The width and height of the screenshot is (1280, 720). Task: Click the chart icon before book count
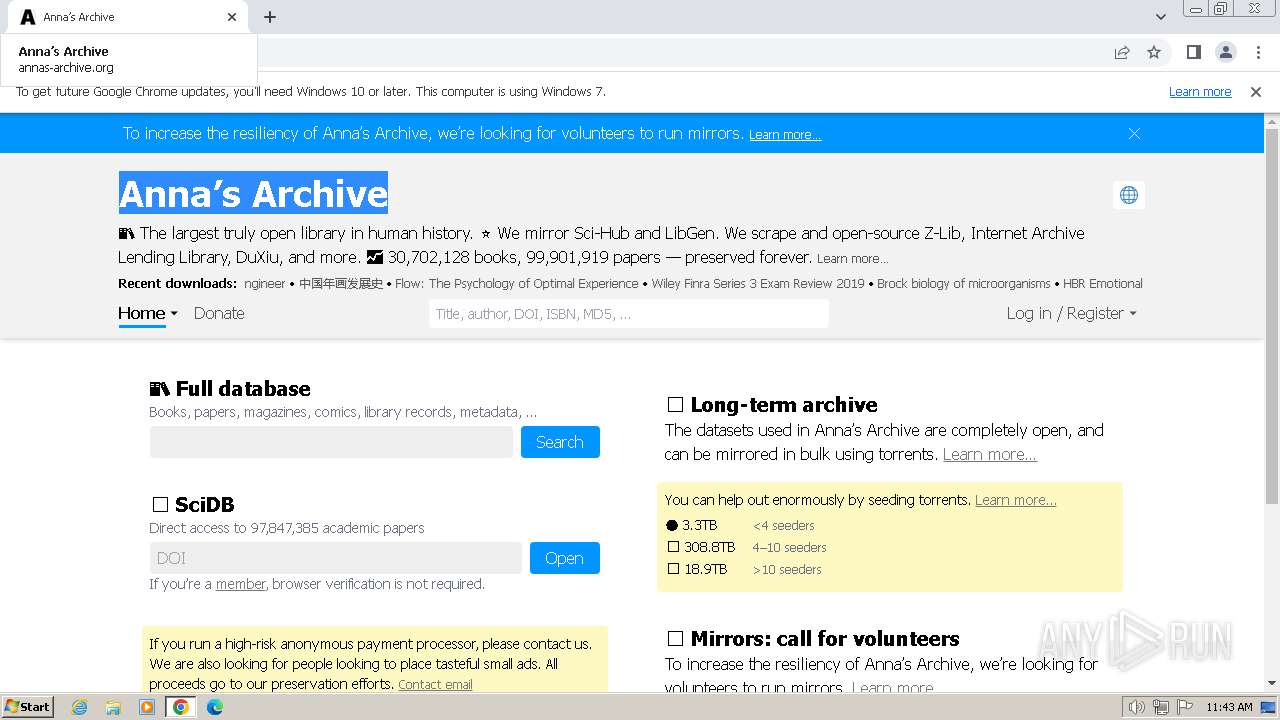pos(375,257)
